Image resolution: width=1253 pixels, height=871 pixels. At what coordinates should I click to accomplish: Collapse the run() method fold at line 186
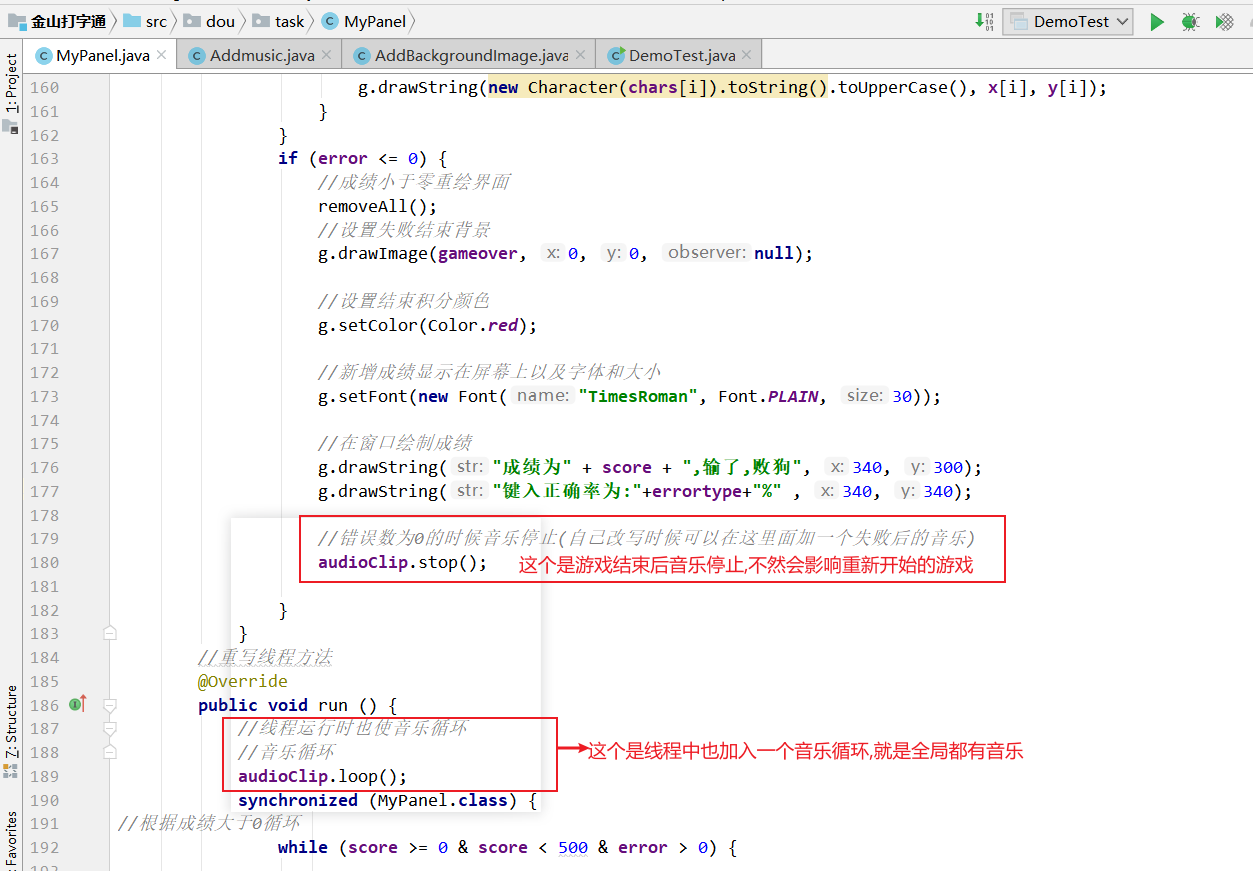[x=110, y=705]
